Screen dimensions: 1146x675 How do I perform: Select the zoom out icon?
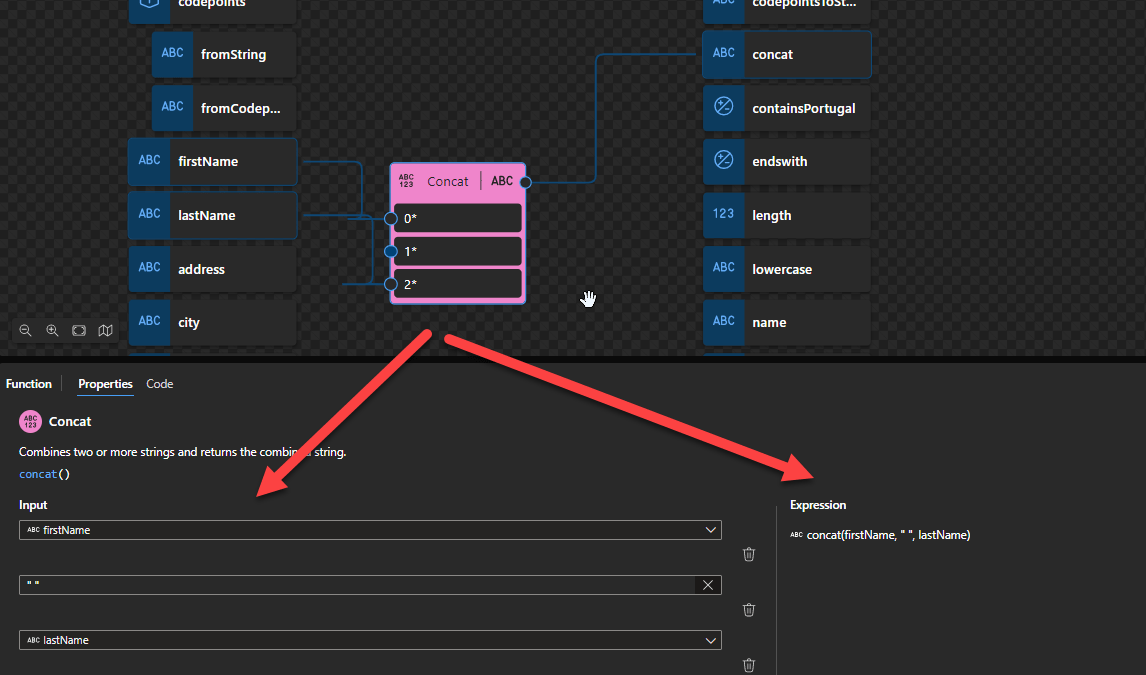pos(25,330)
